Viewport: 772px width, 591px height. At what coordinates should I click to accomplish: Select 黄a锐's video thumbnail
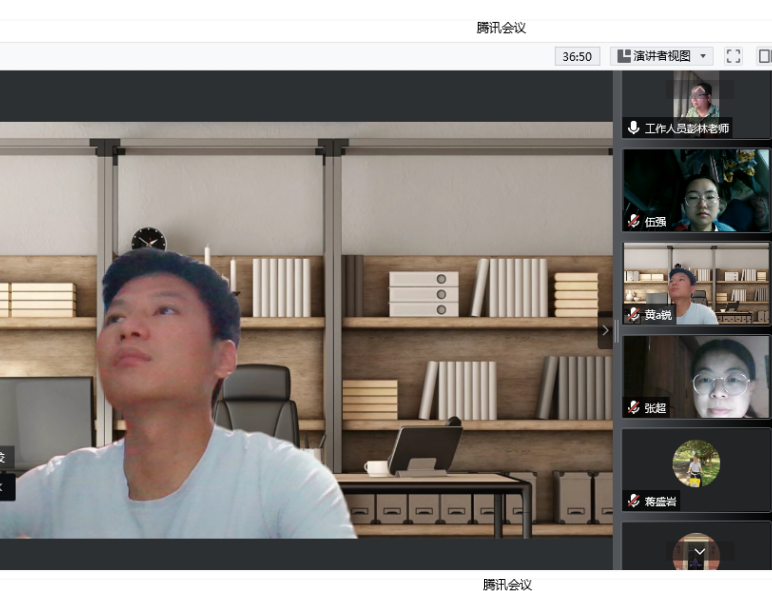coord(696,283)
